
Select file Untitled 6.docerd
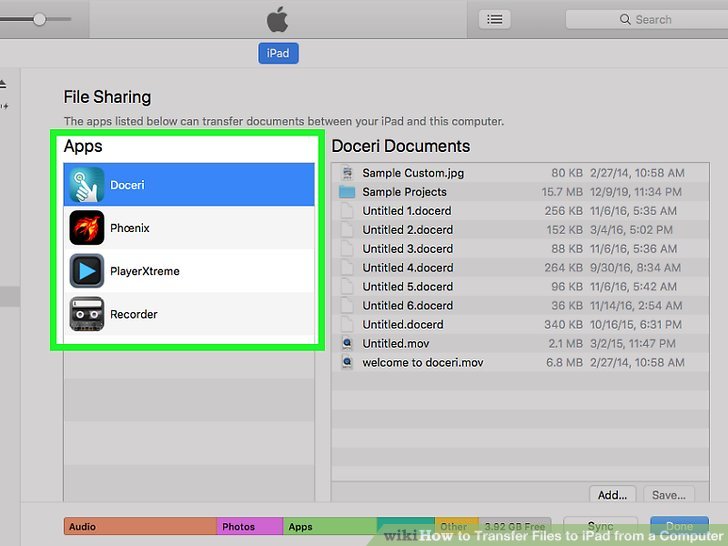point(408,306)
